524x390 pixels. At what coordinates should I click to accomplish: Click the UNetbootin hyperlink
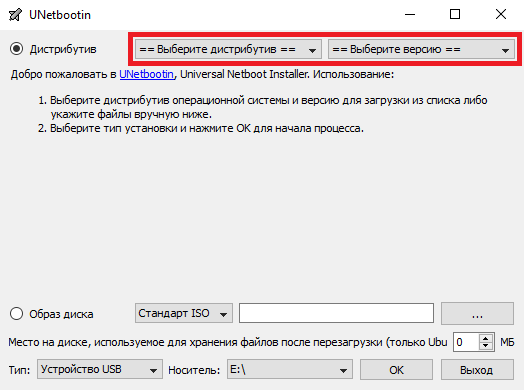click(x=147, y=74)
